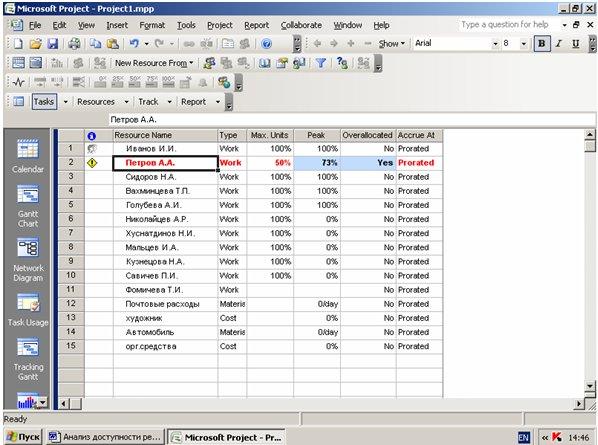This screenshot has width=598, height=445.
Task: Toggle the Project Guide pane icon
Action: (x=18, y=101)
